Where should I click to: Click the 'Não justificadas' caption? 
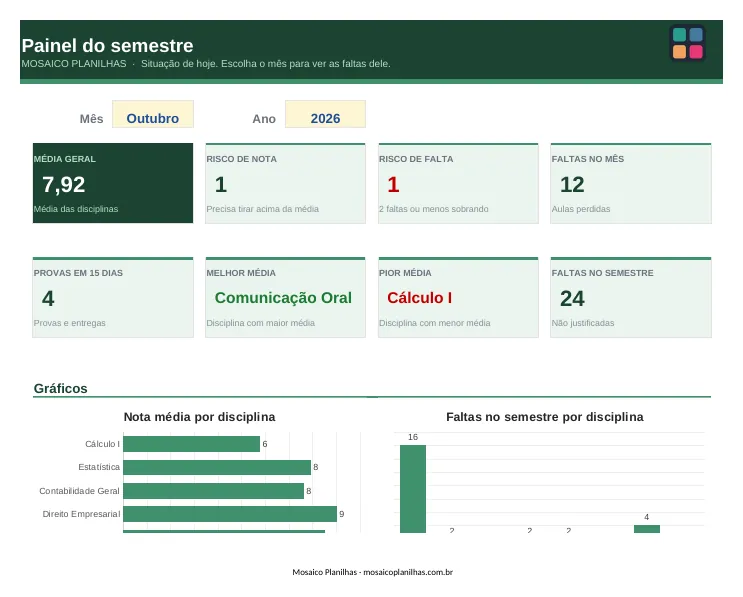[x=583, y=323]
